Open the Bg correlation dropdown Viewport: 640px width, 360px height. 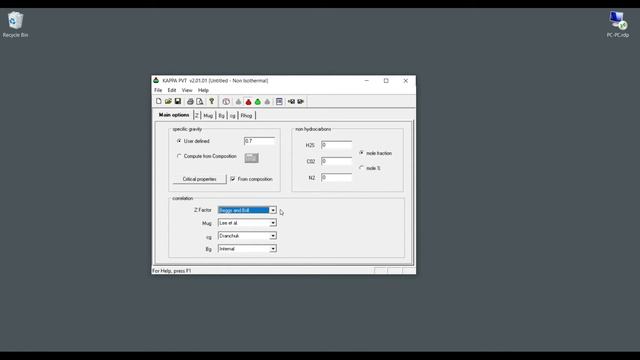273,249
